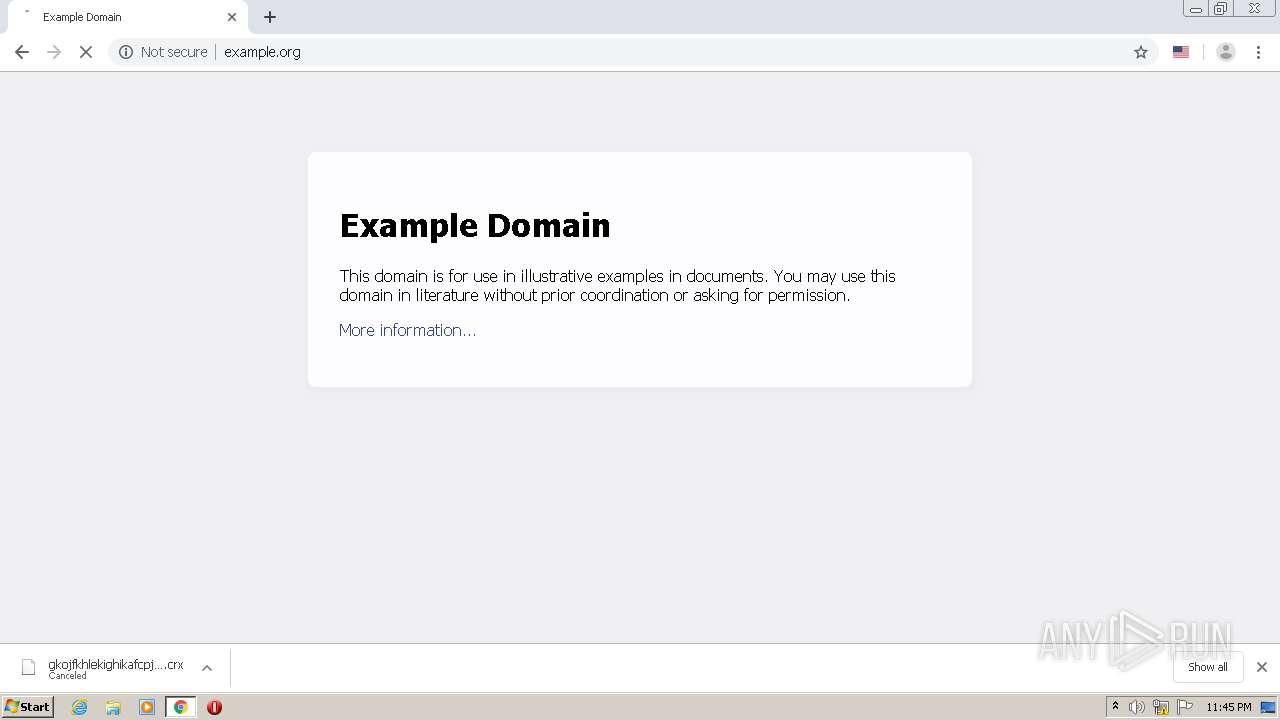
Task: Close the Chrome window
Action: 1254,9
